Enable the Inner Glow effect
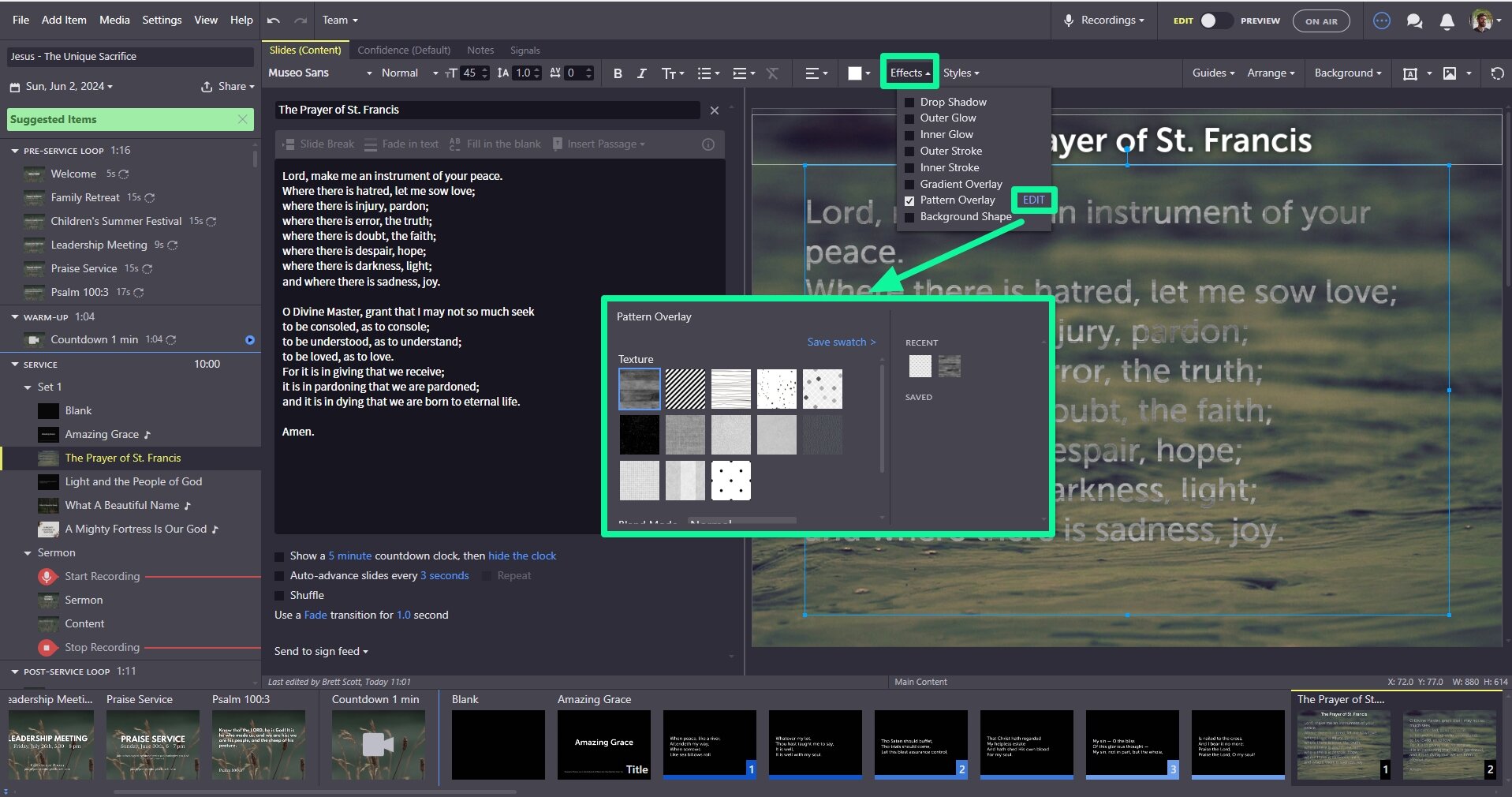 (x=909, y=135)
